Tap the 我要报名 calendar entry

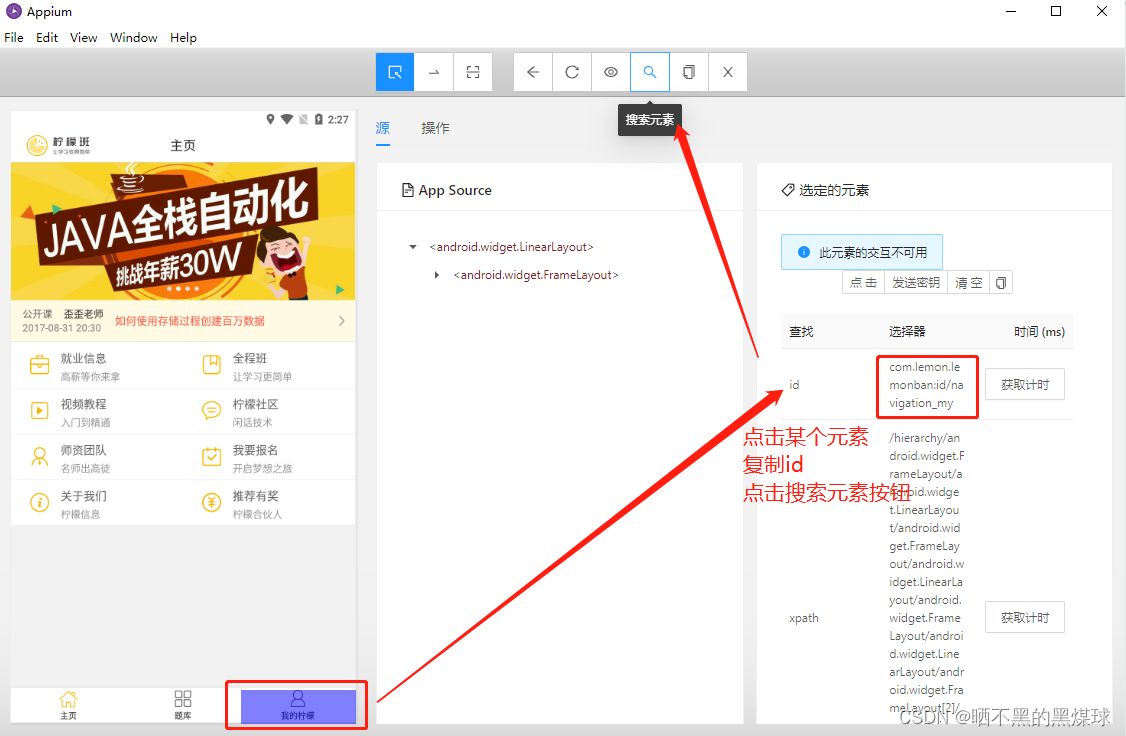[269, 458]
